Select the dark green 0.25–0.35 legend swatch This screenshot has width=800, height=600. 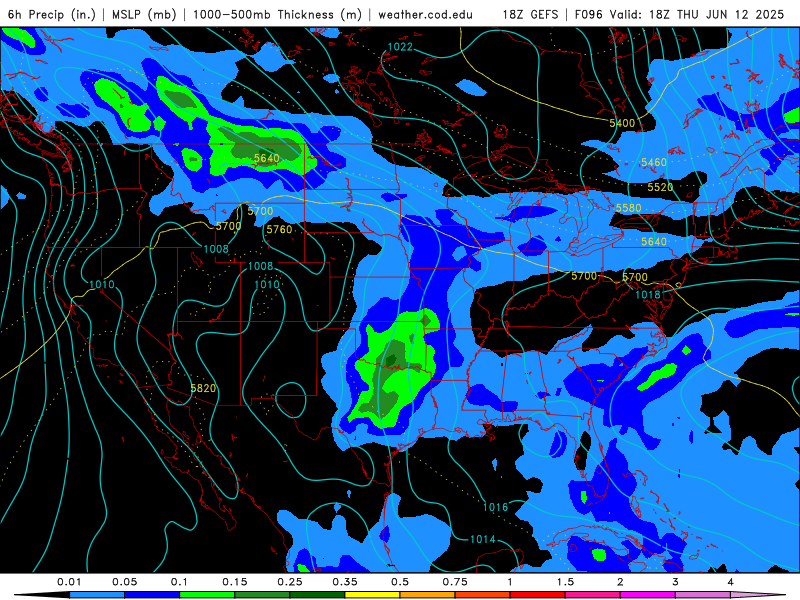pyautogui.click(x=317, y=595)
